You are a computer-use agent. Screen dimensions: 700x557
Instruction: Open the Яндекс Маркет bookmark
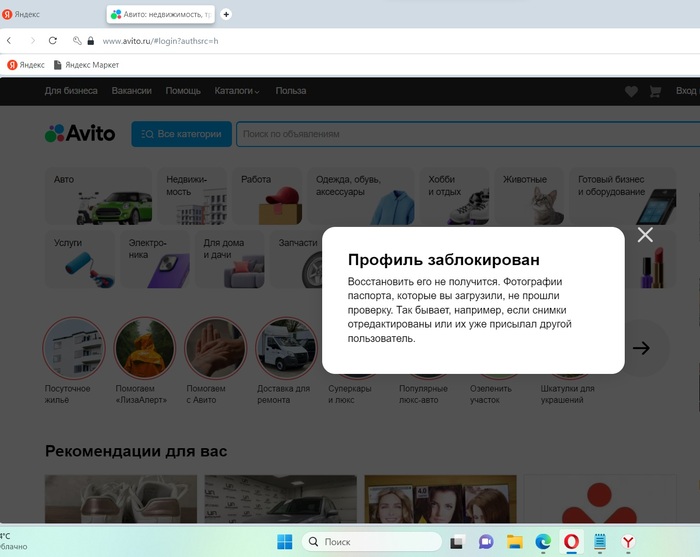point(86,65)
